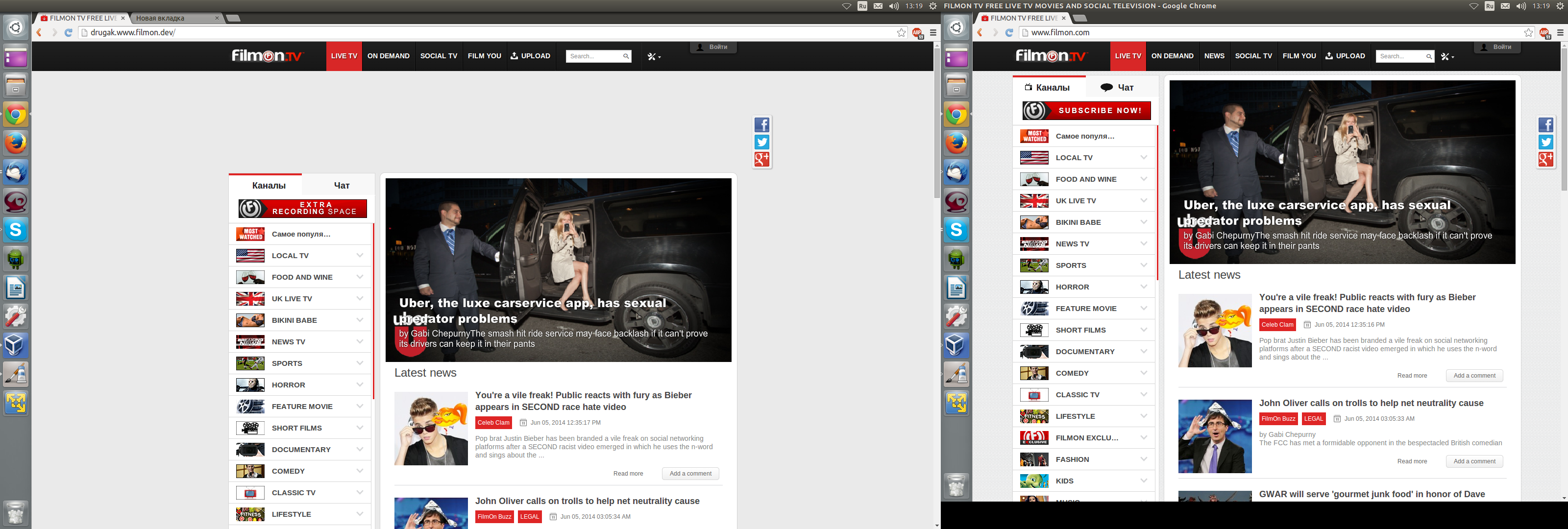Launch Firefox from the left Ubuntu dock
The width and height of the screenshot is (1568, 529).
pos(16,143)
